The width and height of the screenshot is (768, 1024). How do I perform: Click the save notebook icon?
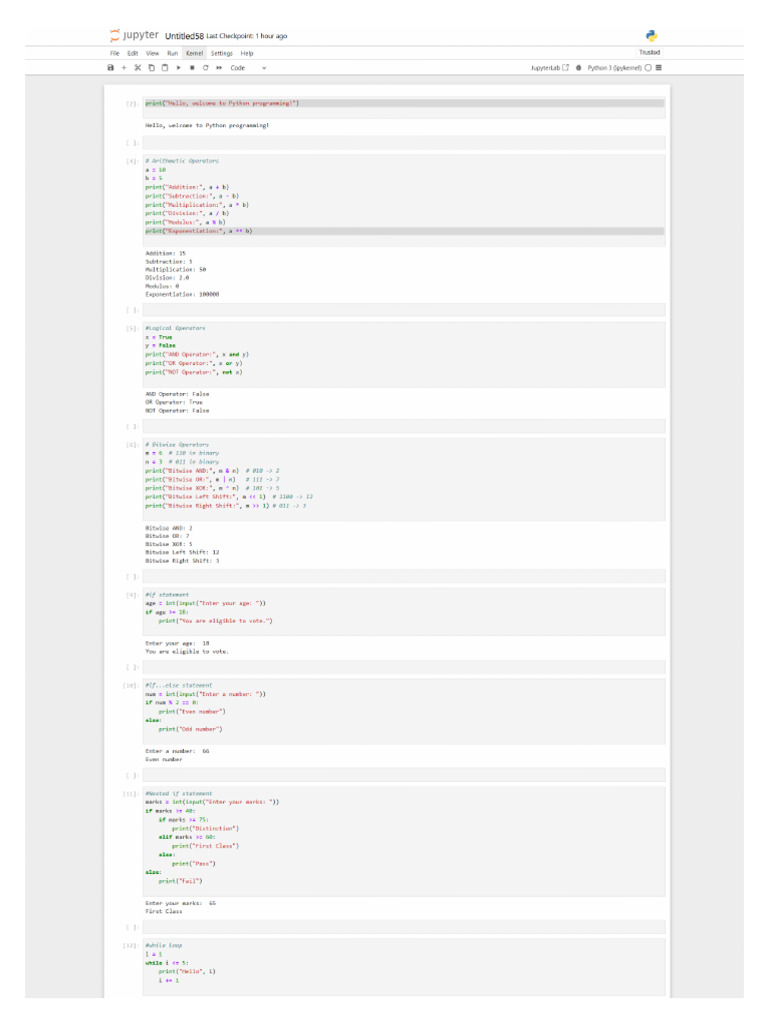click(x=111, y=68)
